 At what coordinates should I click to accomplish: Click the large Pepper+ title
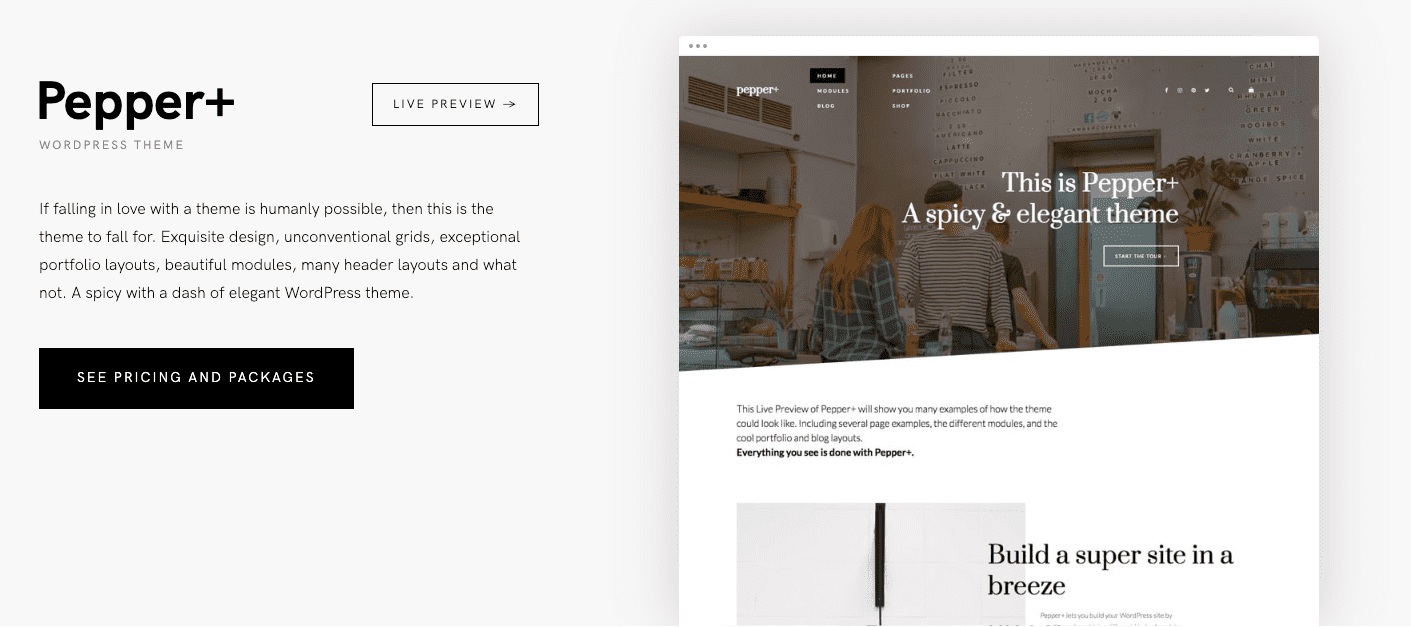tap(137, 104)
